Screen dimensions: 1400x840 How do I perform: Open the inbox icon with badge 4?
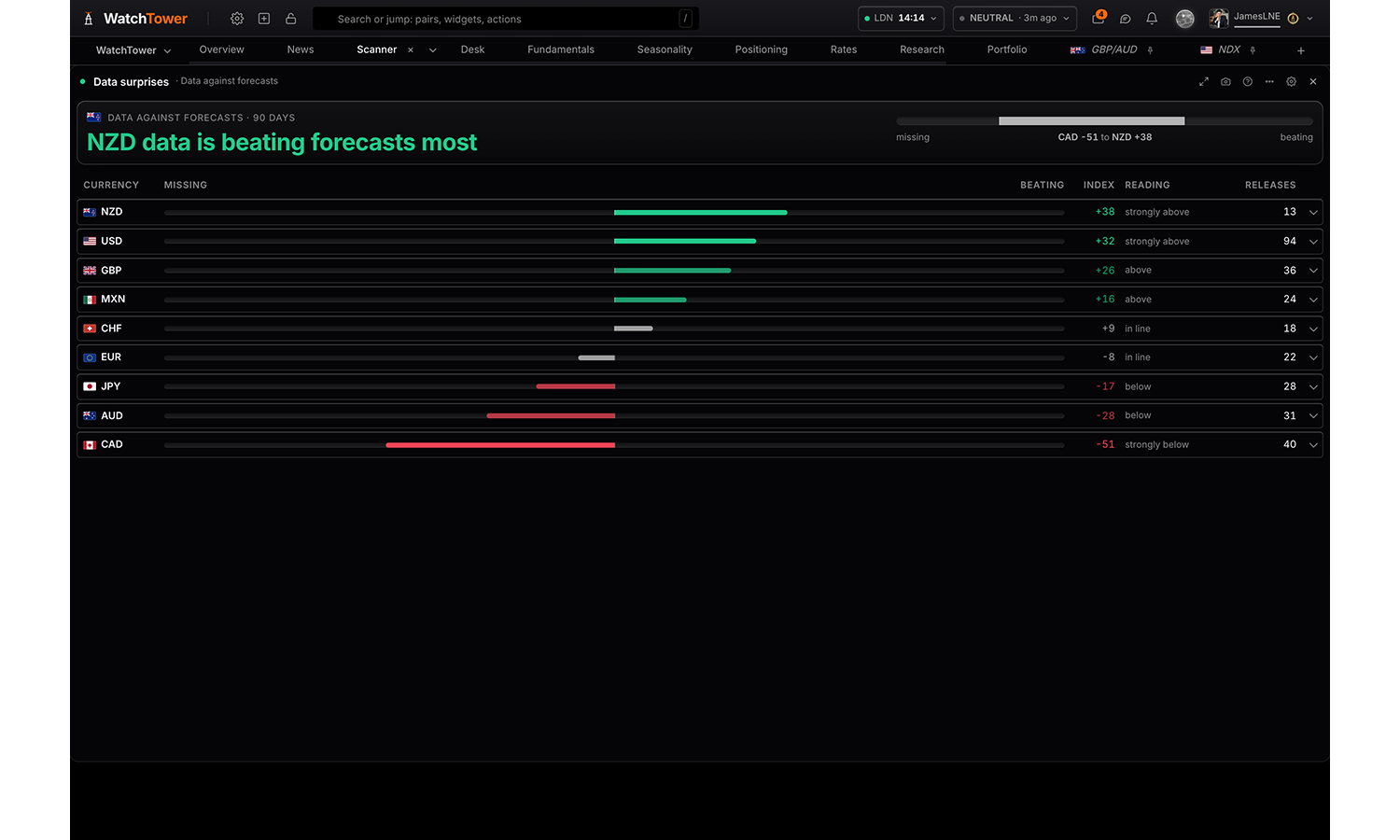point(1099,18)
